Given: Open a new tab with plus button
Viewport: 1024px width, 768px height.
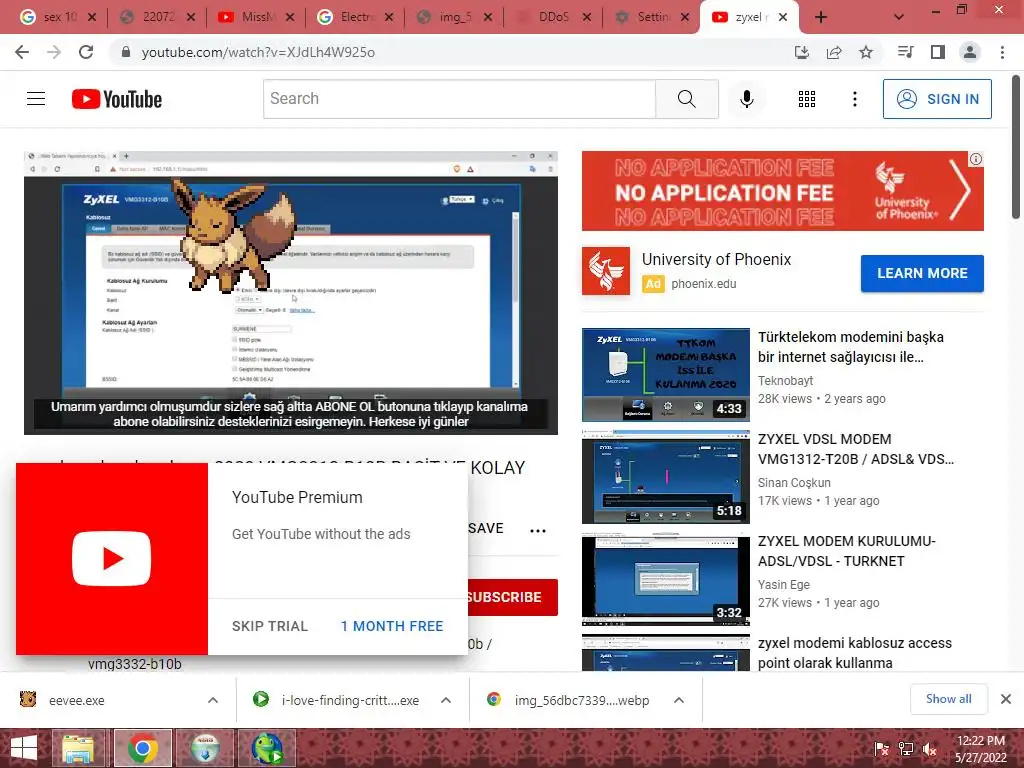Looking at the screenshot, I should [x=821, y=18].
